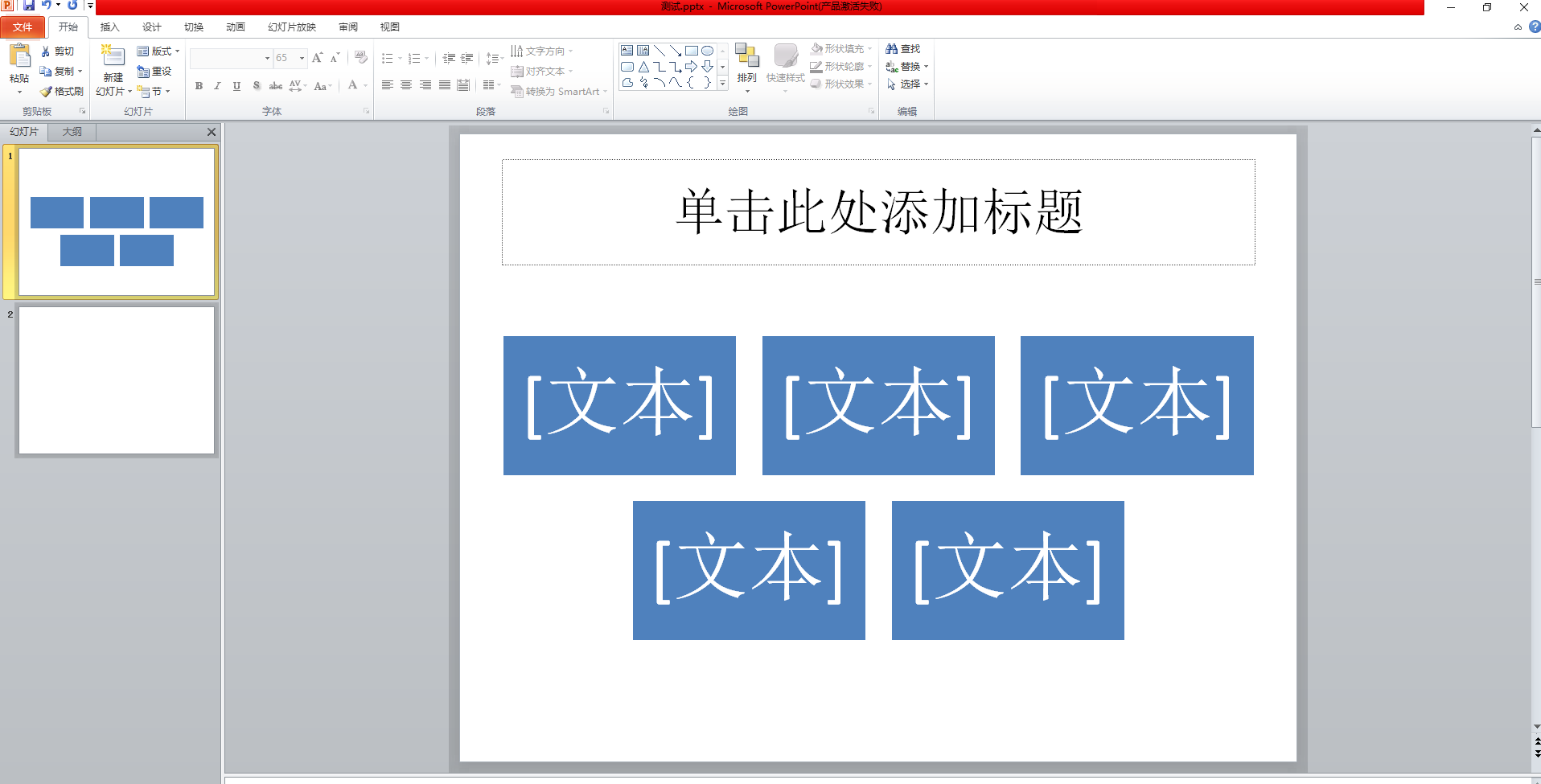Toggle align text right
1541x784 pixels.
(x=425, y=85)
